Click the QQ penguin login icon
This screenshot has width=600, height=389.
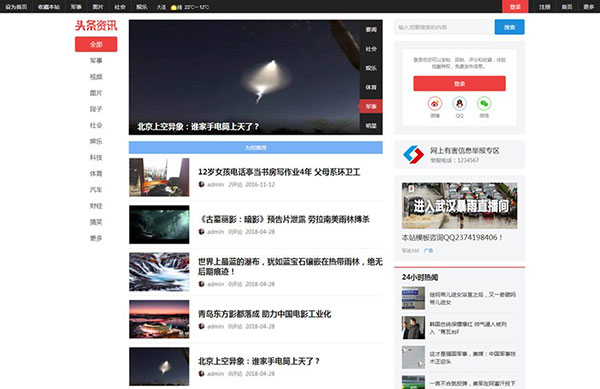click(x=460, y=104)
